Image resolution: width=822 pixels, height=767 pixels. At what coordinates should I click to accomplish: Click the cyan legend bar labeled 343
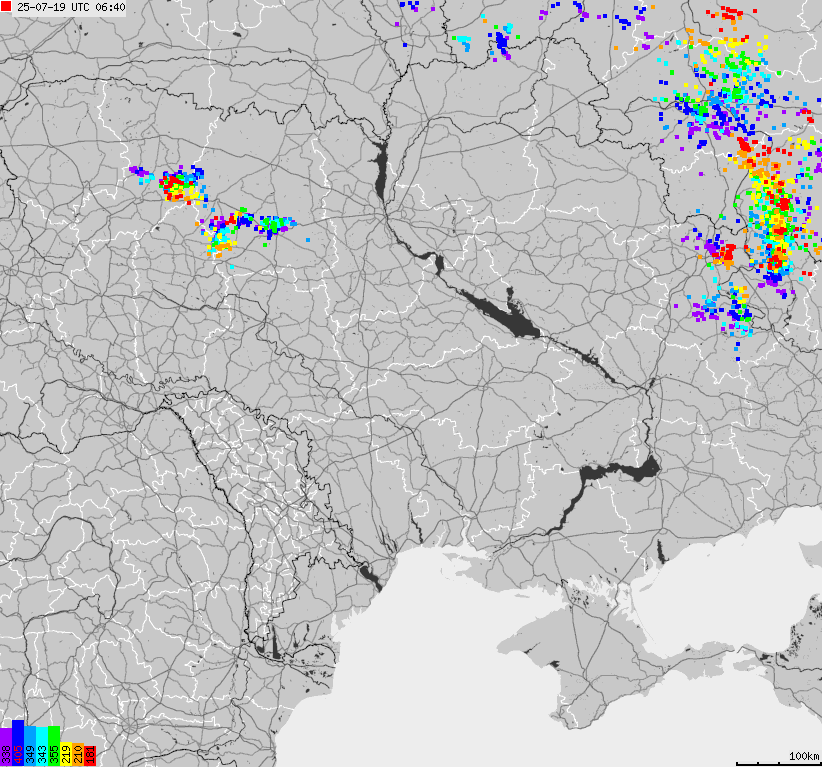tap(42, 747)
